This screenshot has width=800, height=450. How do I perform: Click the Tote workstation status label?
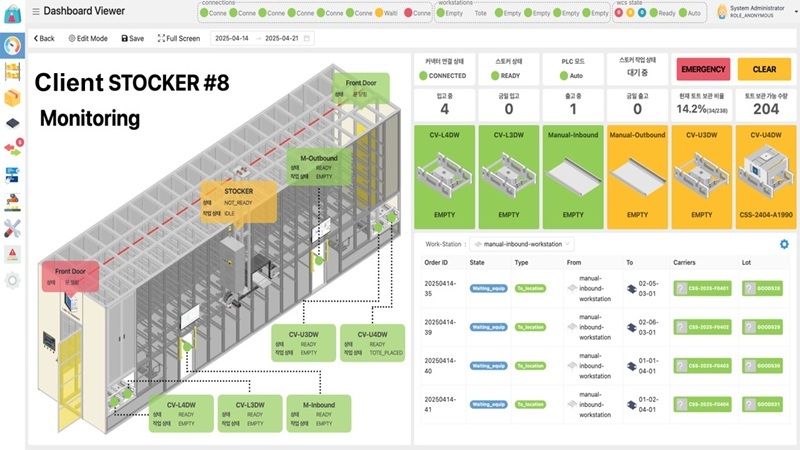pyautogui.click(x=481, y=13)
